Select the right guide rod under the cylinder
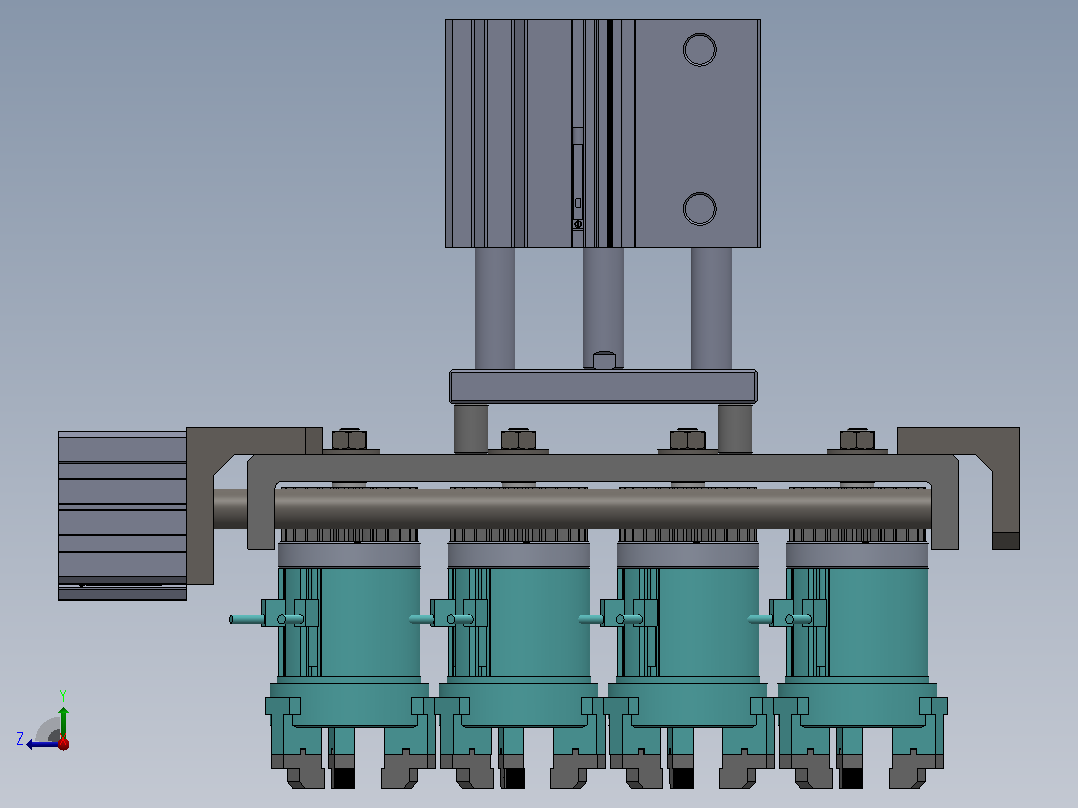This screenshot has height=808, width=1078. (x=712, y=309)
